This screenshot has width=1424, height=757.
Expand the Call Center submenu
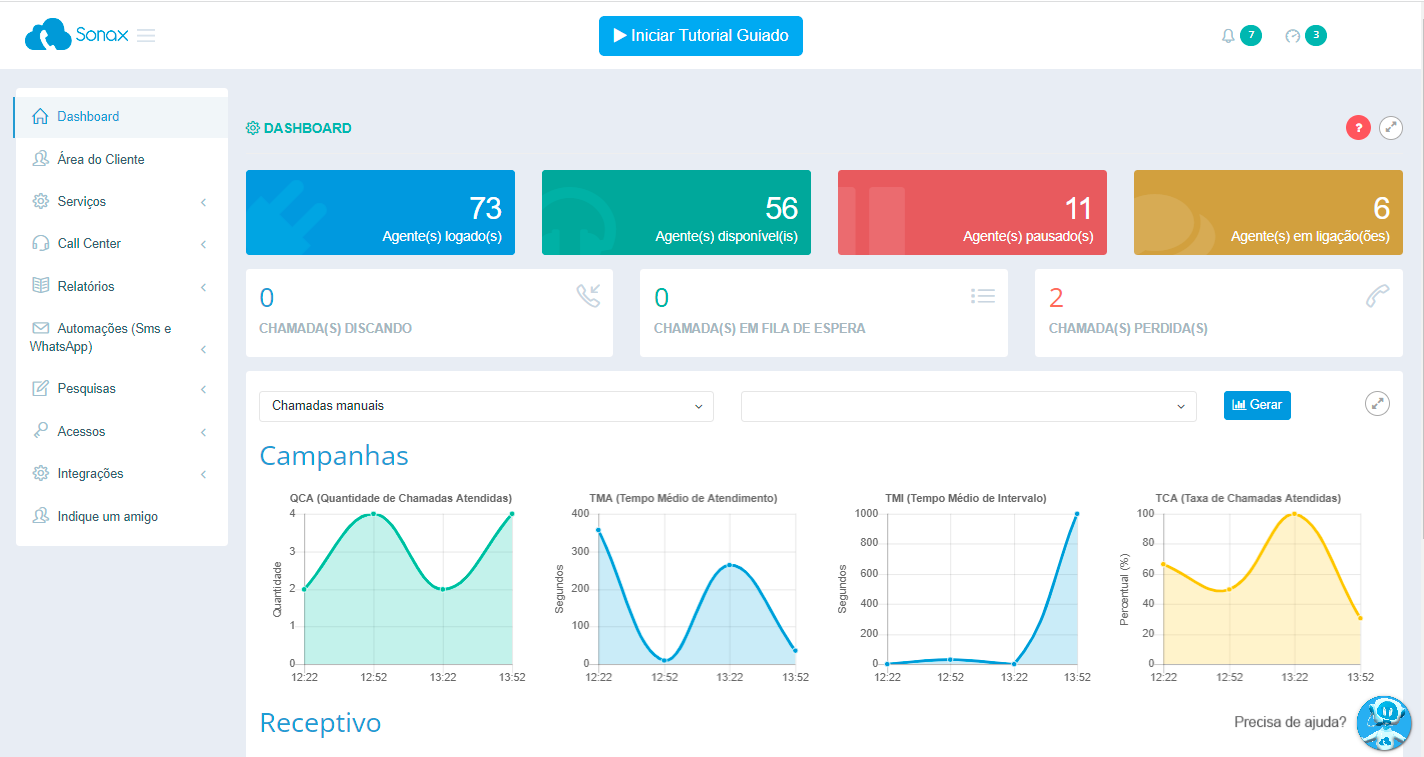coord(121,244)
